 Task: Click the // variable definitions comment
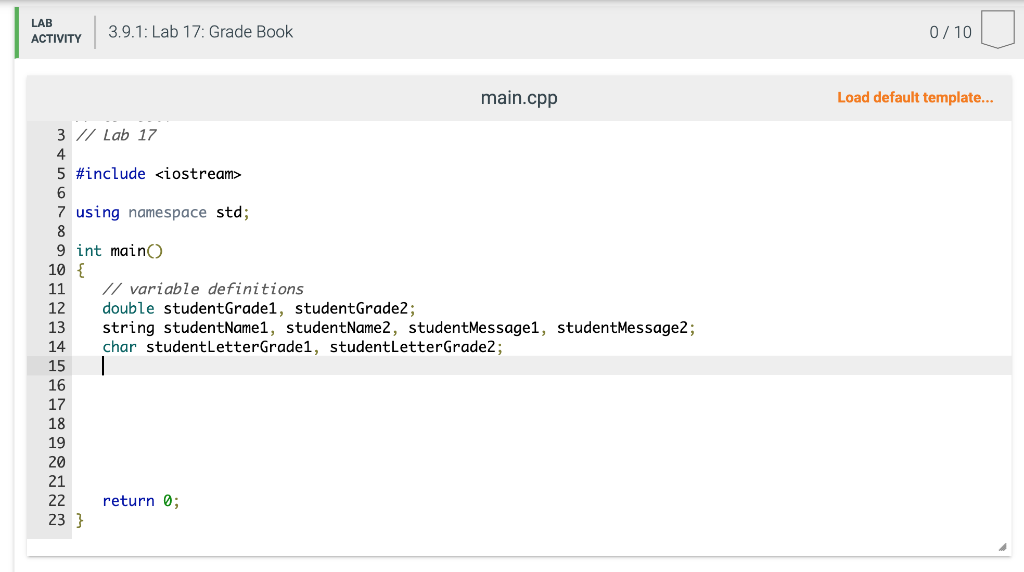point(202,289)
